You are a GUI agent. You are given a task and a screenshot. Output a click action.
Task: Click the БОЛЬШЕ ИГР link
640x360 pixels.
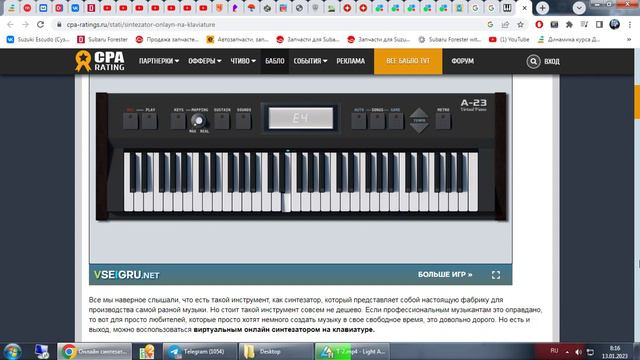445,275
